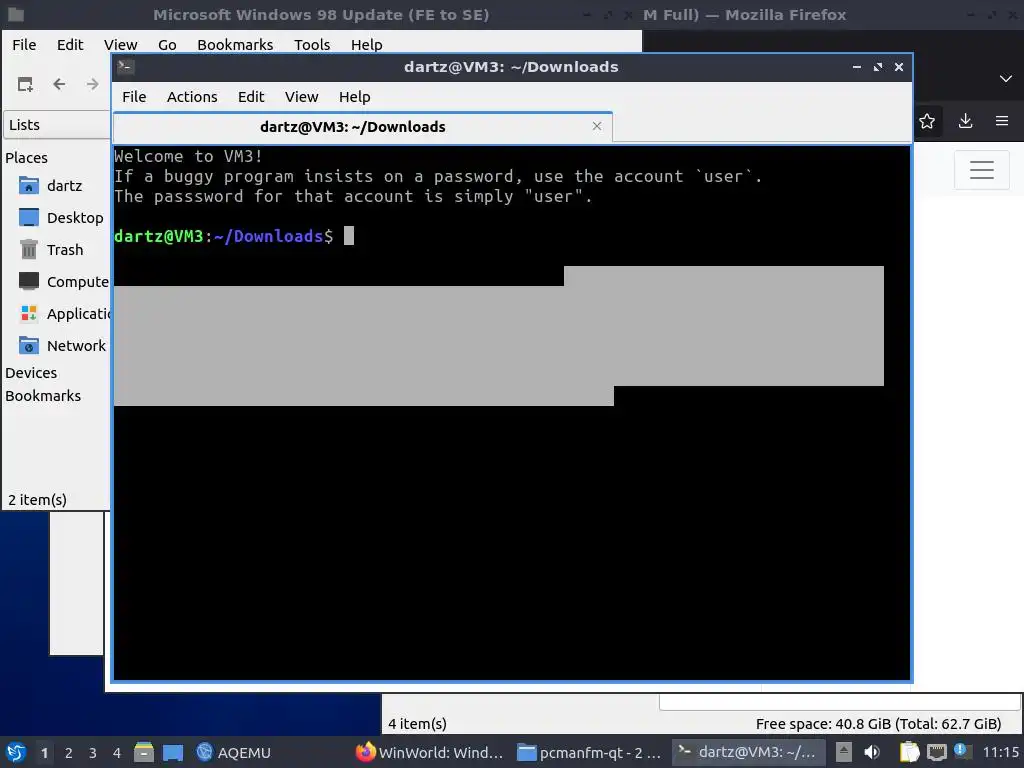Open the terminal Help menu
The height and width of the screenshot is (768, 1024).
355,97
